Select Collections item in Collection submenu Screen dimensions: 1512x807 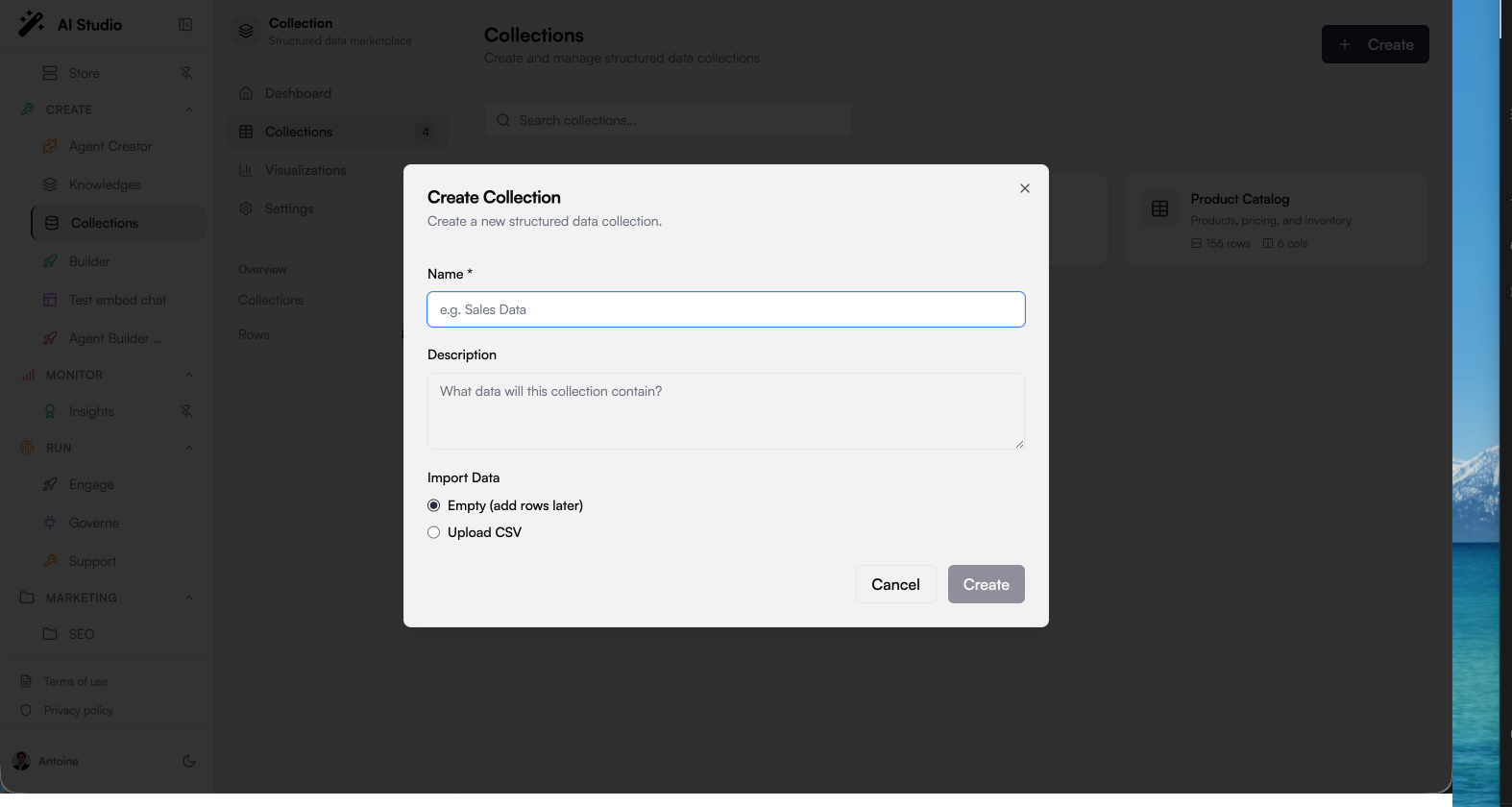338,132
